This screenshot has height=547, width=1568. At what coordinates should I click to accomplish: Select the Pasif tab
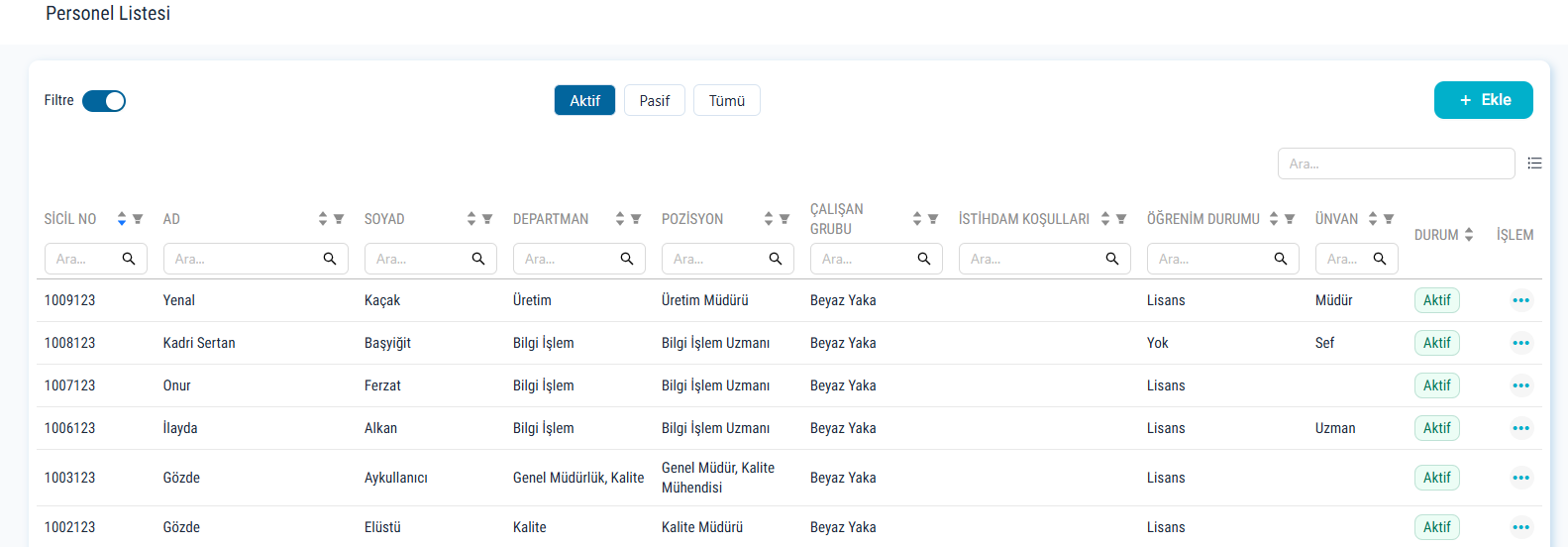coord(655,100)
